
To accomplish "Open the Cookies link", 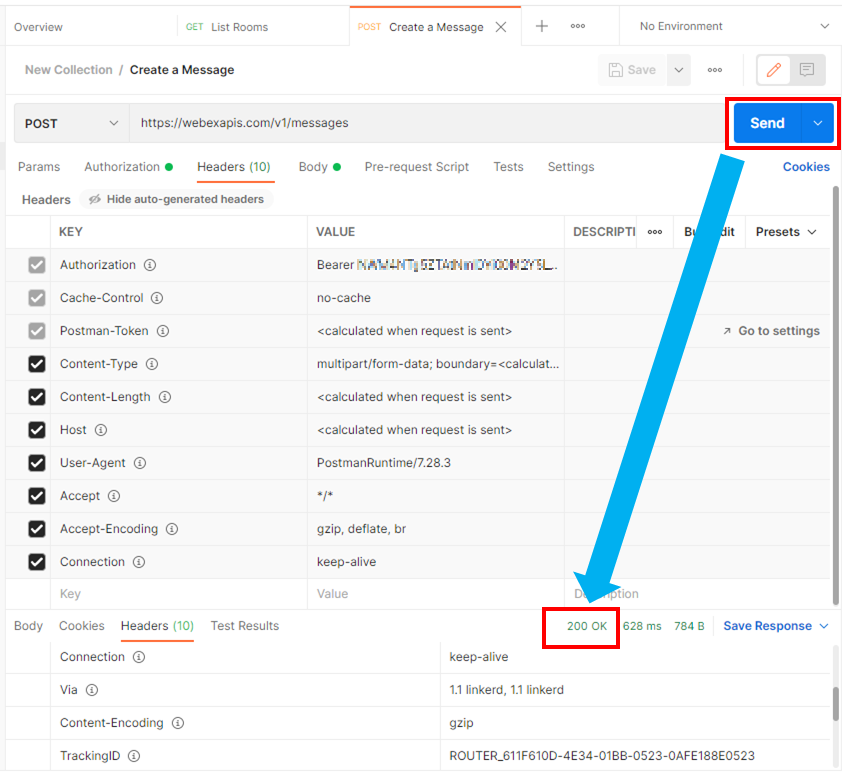I will [x=806, y=167].
